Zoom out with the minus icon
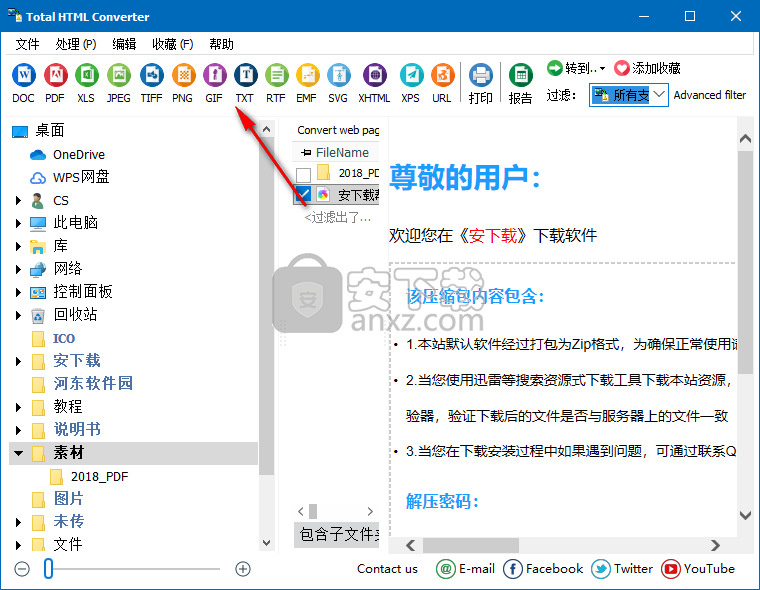Screen dimensions: 760x590 click(x=22, y=569)
